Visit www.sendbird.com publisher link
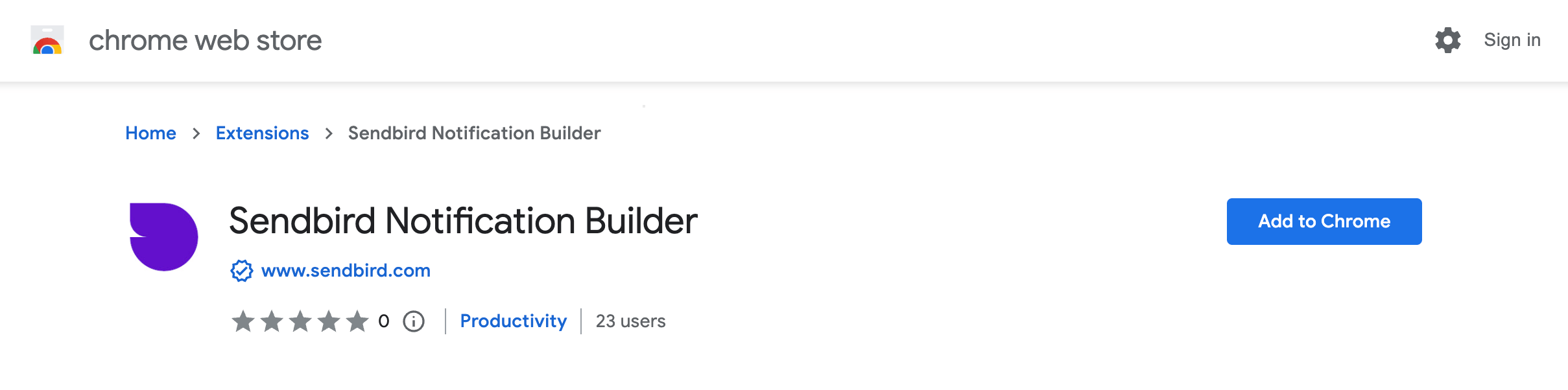Viewport: 1568px width, 390px height. tap(346, 270)
